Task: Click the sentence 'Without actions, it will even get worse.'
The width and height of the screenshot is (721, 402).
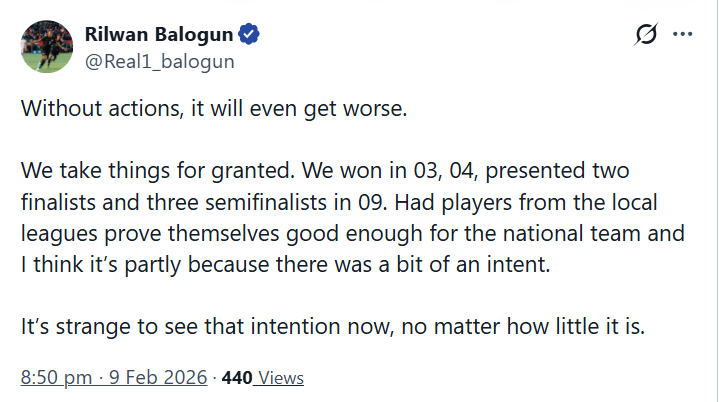Action: click(214, 109)
